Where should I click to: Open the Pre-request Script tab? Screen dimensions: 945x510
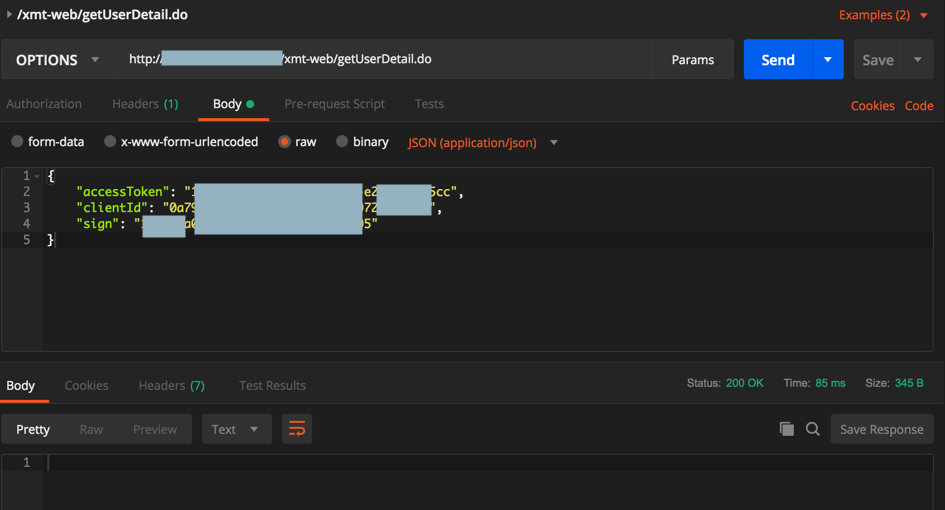point(334,104)
